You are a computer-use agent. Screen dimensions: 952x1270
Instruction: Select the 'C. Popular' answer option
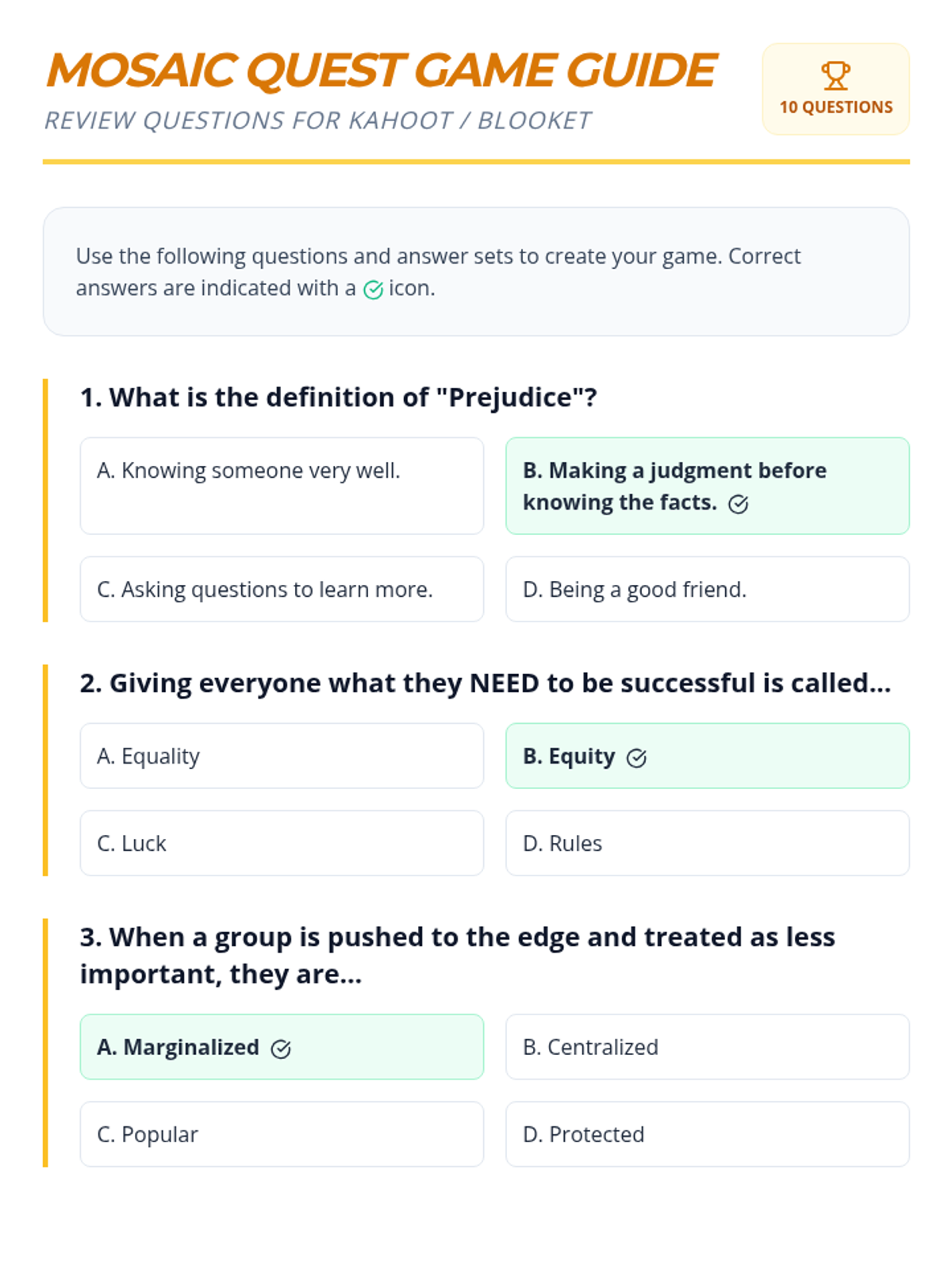click(282, 1134)
